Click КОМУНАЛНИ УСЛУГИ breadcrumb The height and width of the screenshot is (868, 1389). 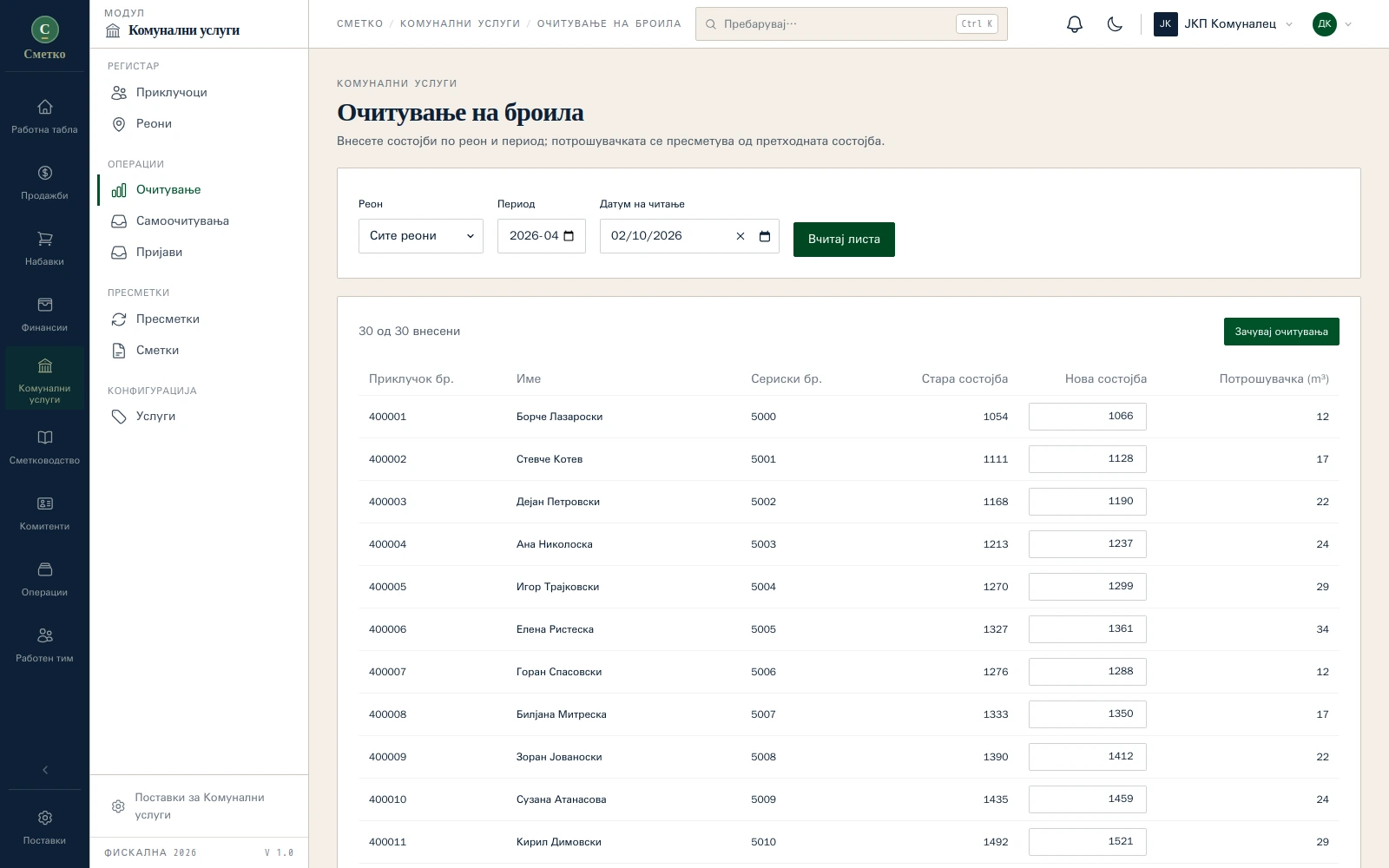(460, 24)
